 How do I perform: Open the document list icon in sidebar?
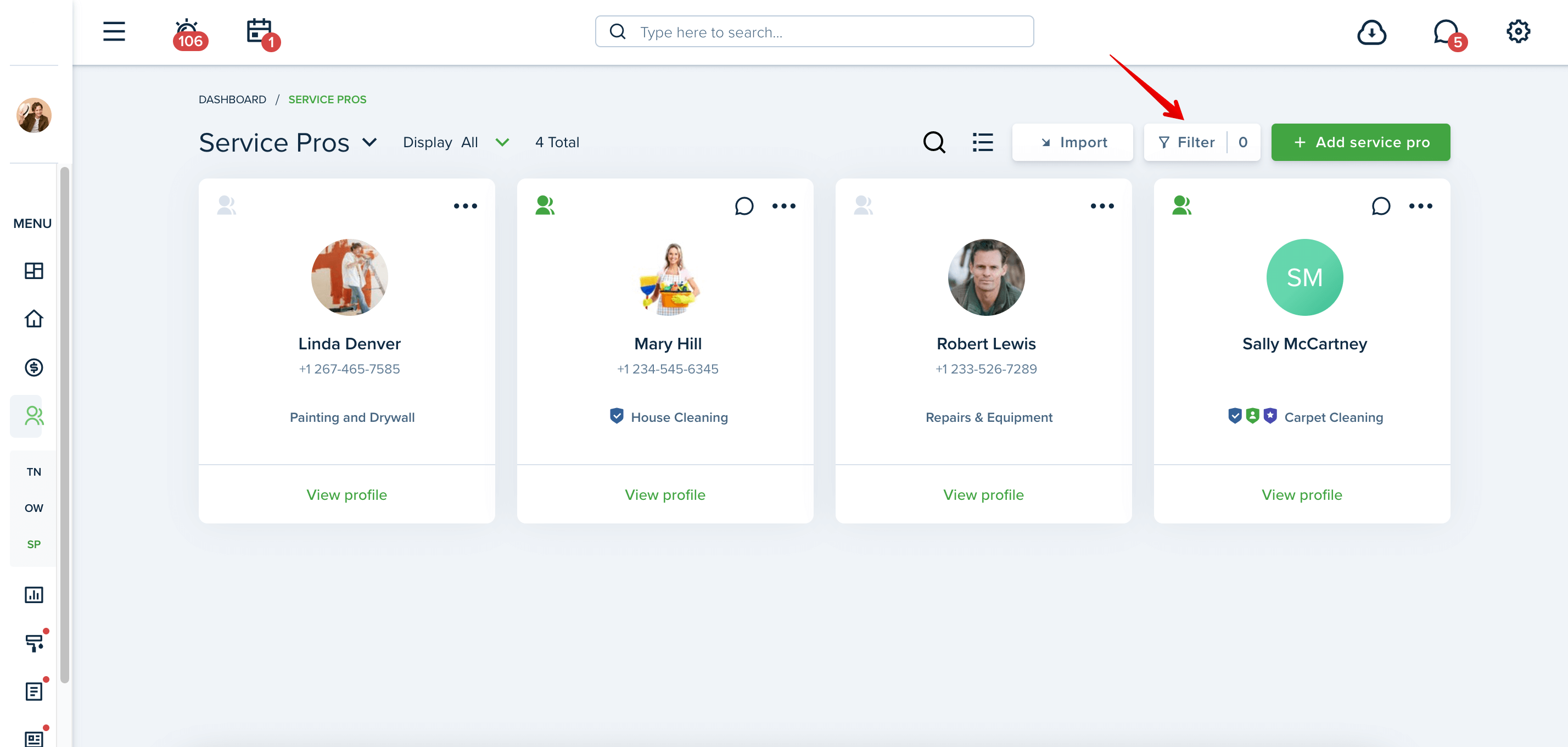pyautogui.click(x=34, y=691)
